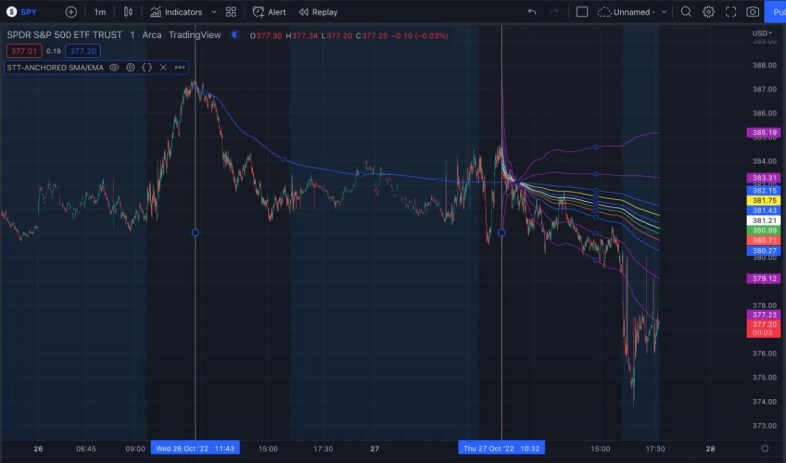Image resolution: width=786 pixels, height=463 pixels.
Task: Change the 1m time interval
Action: click(100, 12)
